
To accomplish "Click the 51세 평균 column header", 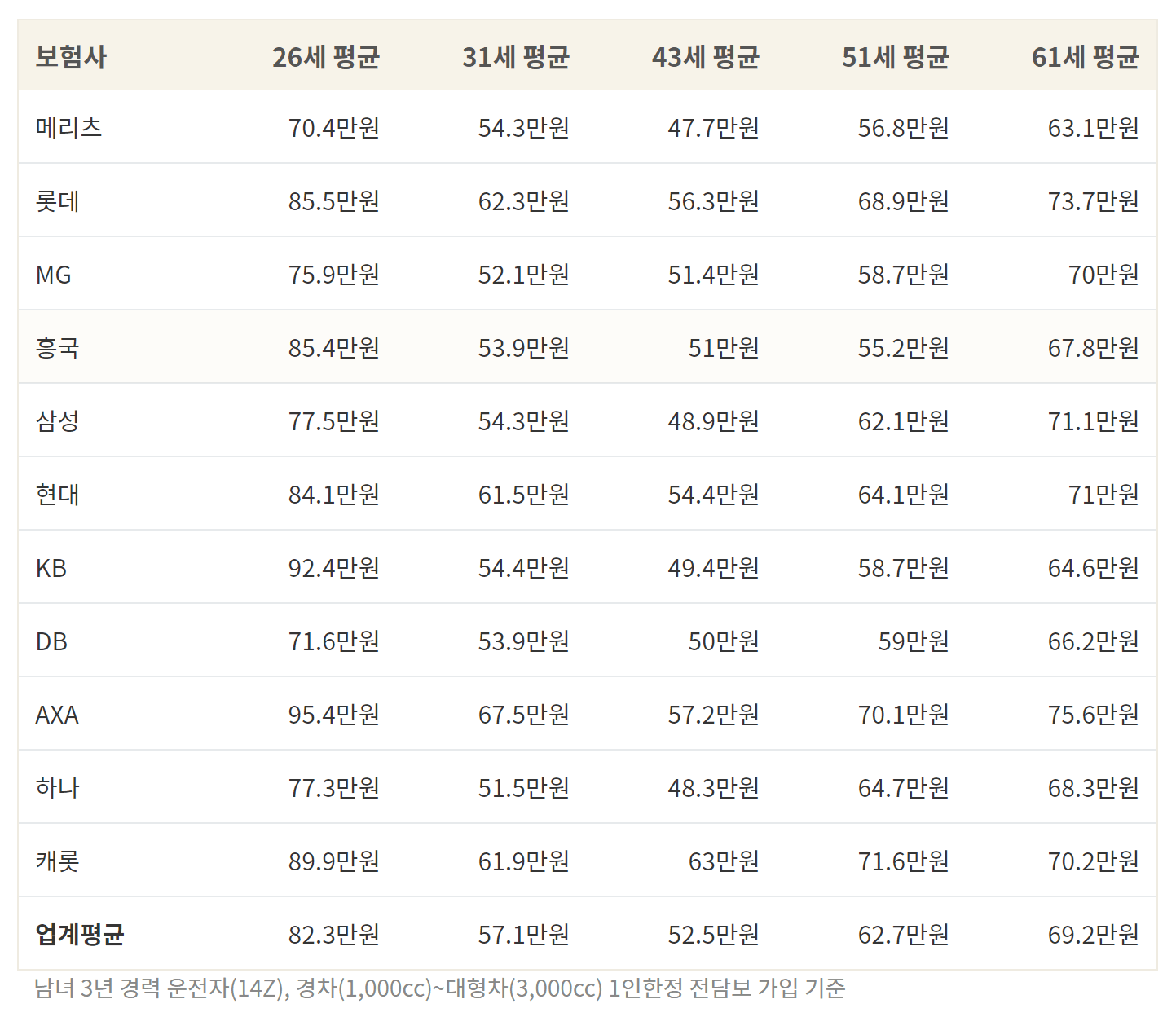I will coord(895,56).
